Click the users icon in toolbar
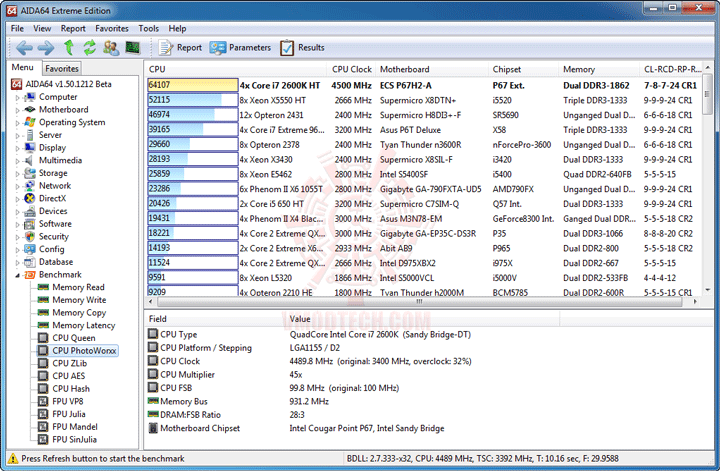The width and height of the screenshot is (720, 471). click(x=110, y=47)
